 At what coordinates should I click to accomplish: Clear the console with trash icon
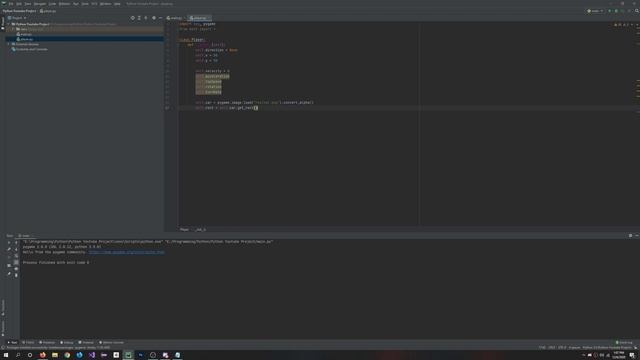pyautogui.click(x=16, y=275)
